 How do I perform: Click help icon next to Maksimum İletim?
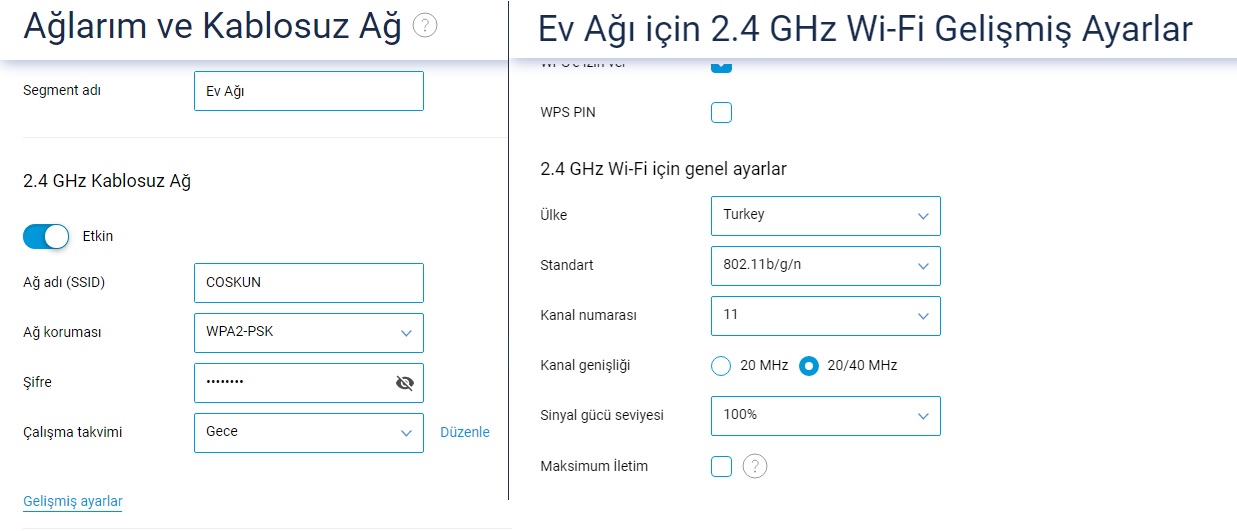click(x=756, y=466)
